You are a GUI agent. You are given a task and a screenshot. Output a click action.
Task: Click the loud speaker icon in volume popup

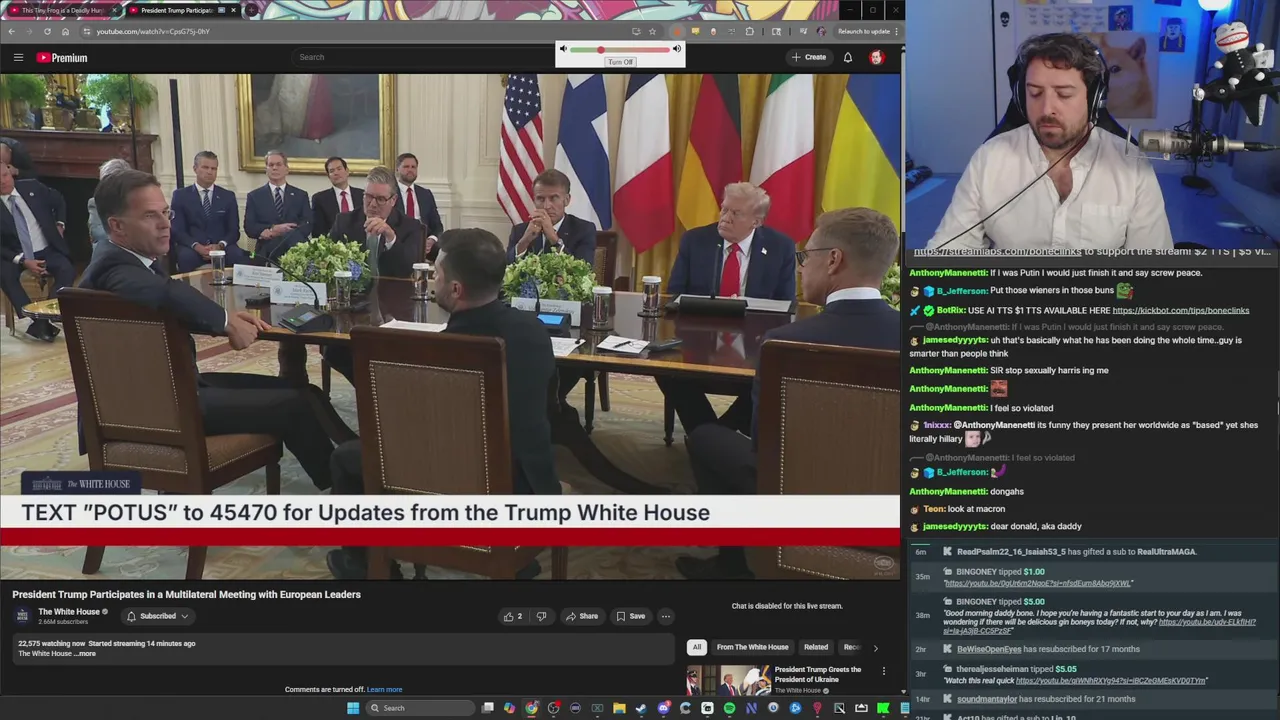677,49
